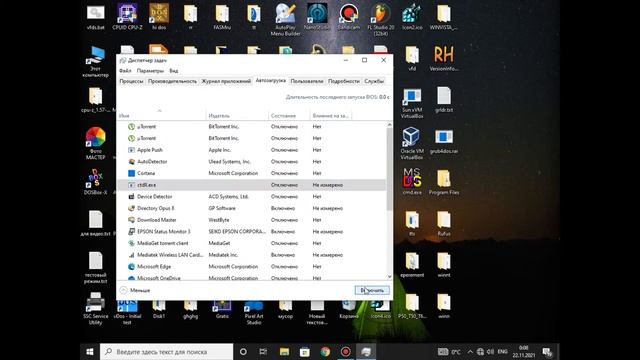Open the Windows Start menu
640x360 pixels.
[90, 351]
